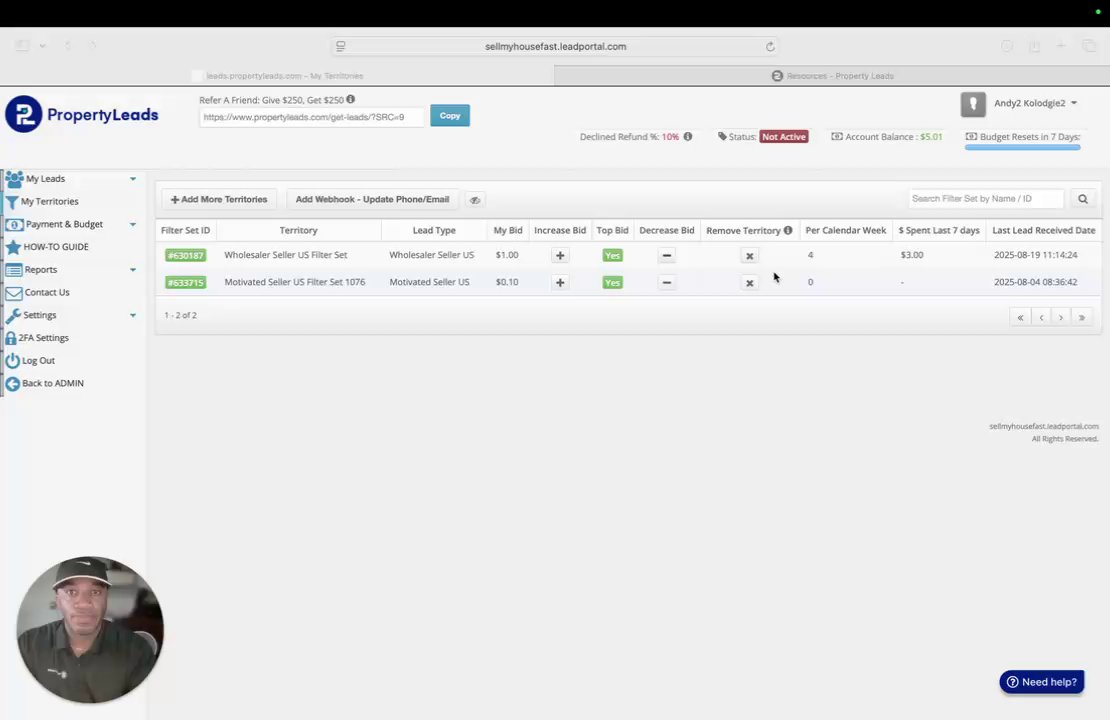Open the HOW-TO GUIDE sidebar item
Viewport: 1110px width, 720px height.
tap(55, 247)
